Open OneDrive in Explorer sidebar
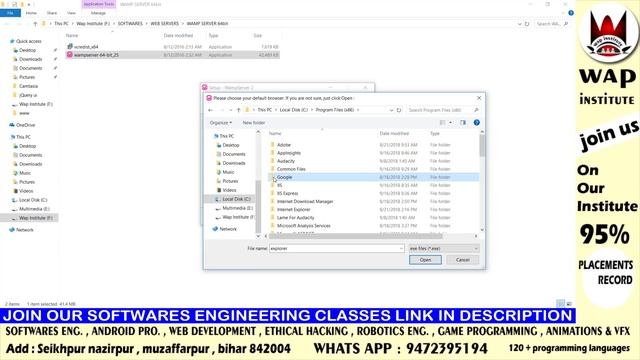640x360 pixels. 25,125
